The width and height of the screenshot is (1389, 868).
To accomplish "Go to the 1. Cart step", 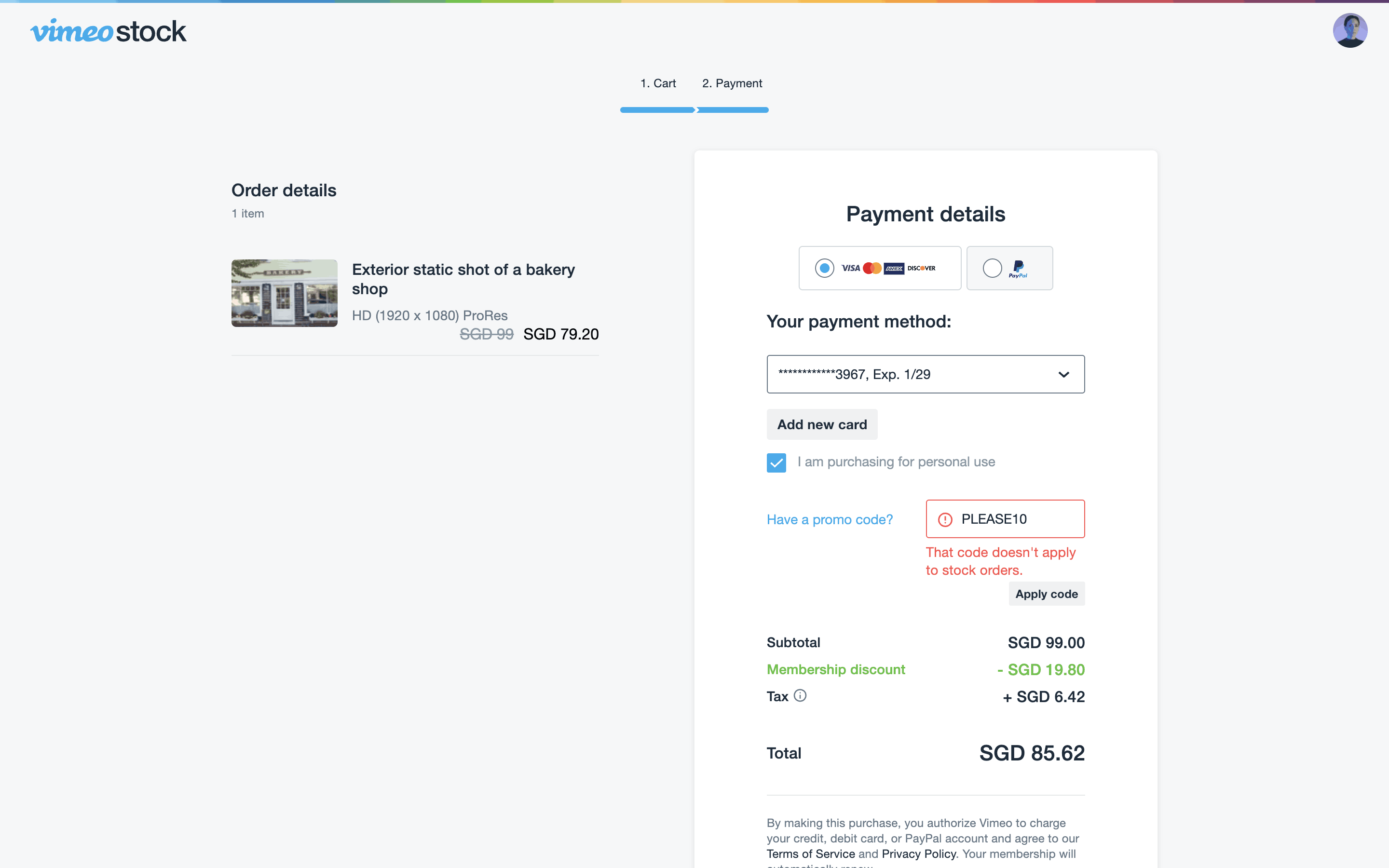I will point(658,83).
